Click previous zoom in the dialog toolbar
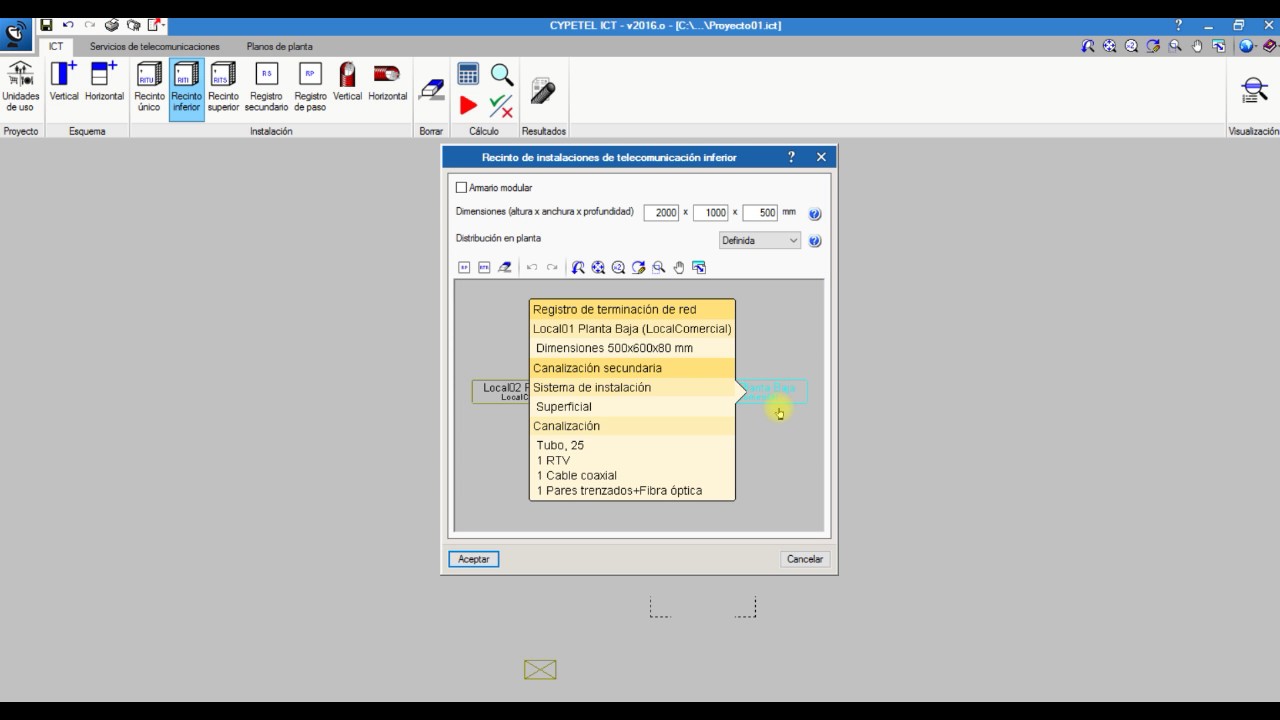 tap(578, 267)
